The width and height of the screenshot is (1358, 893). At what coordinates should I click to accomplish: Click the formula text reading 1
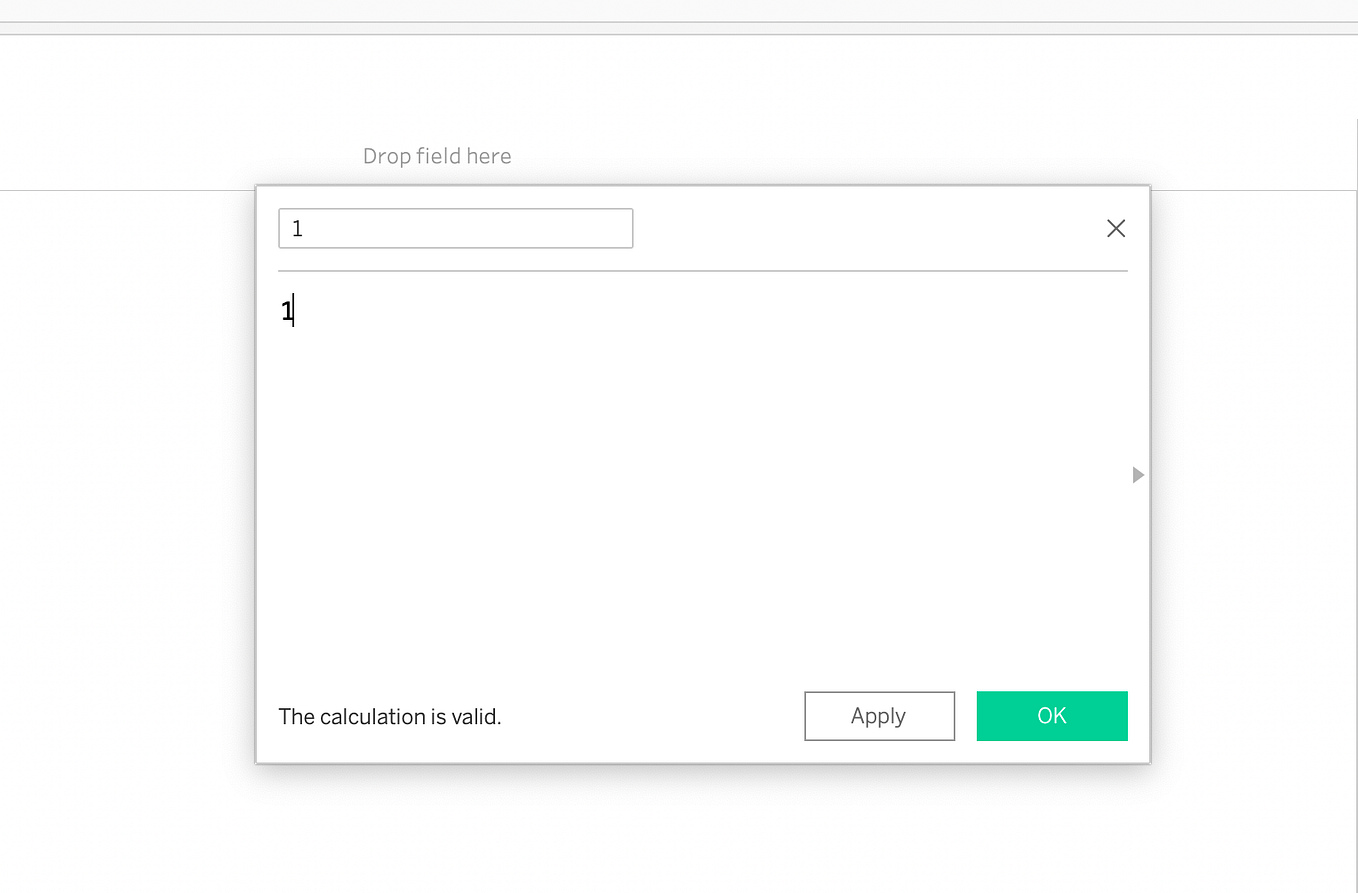(x=286, y=311)
